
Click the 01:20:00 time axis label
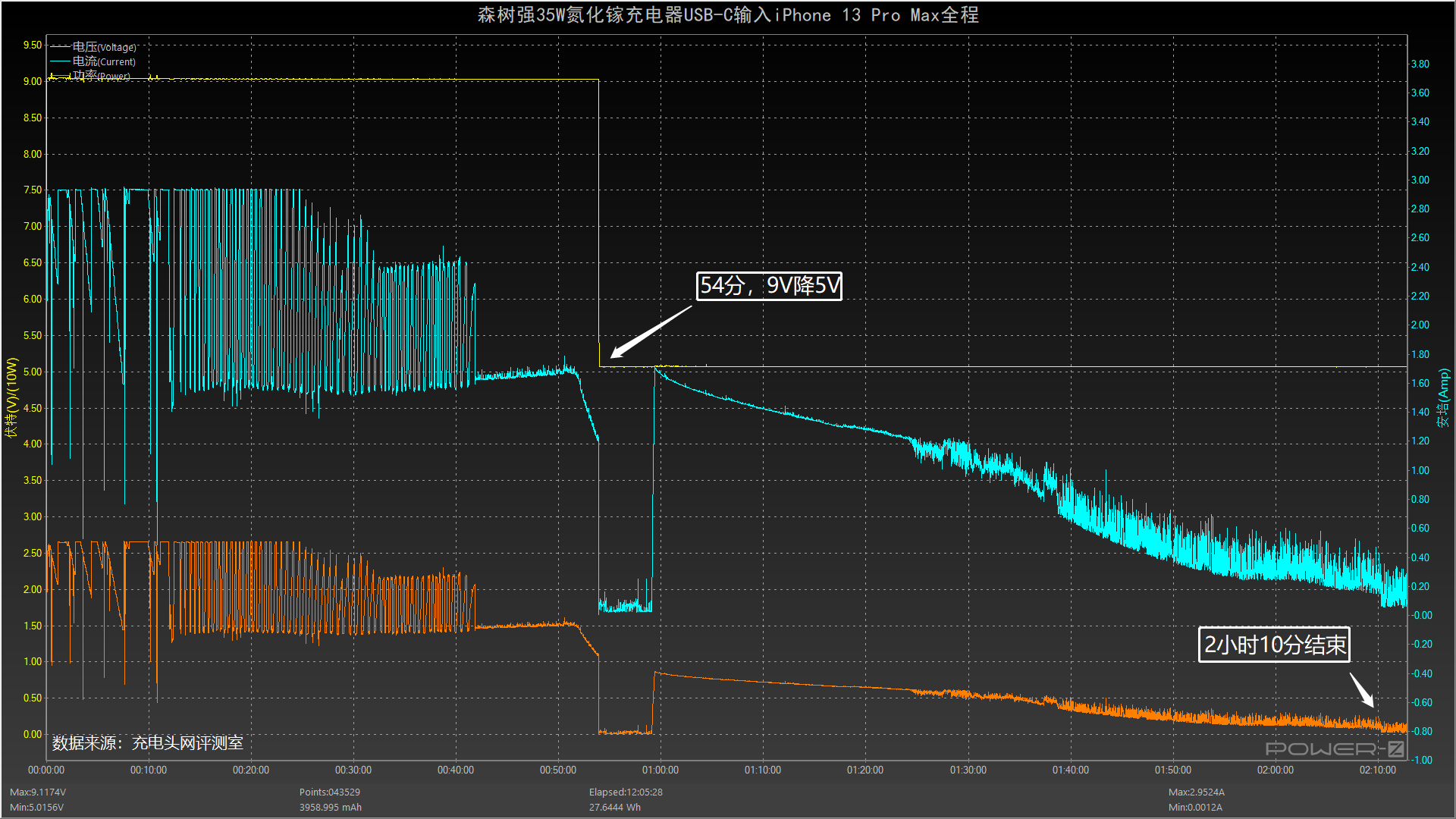pos(865,770)
